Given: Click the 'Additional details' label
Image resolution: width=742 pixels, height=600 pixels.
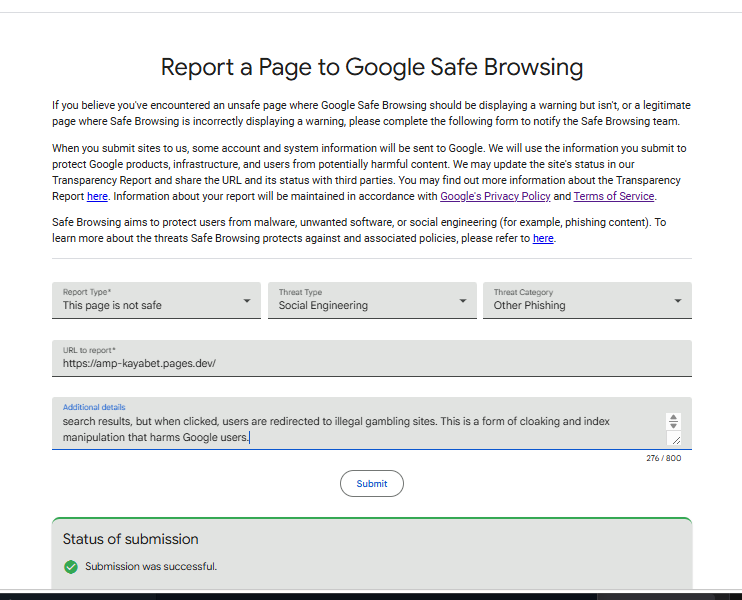Looking at the screenshot, I should click(94, 407).
